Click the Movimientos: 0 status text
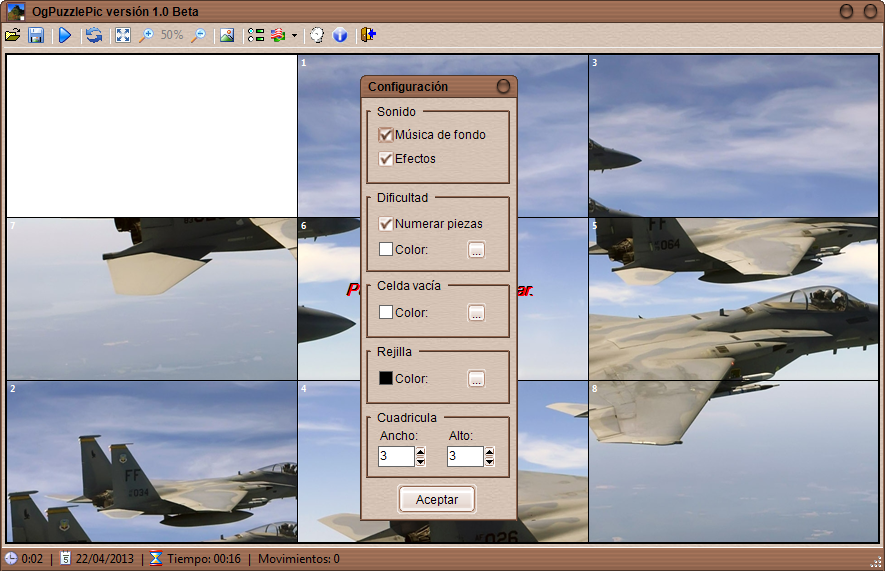The image size is (885, 571). [x=299, y=559]
